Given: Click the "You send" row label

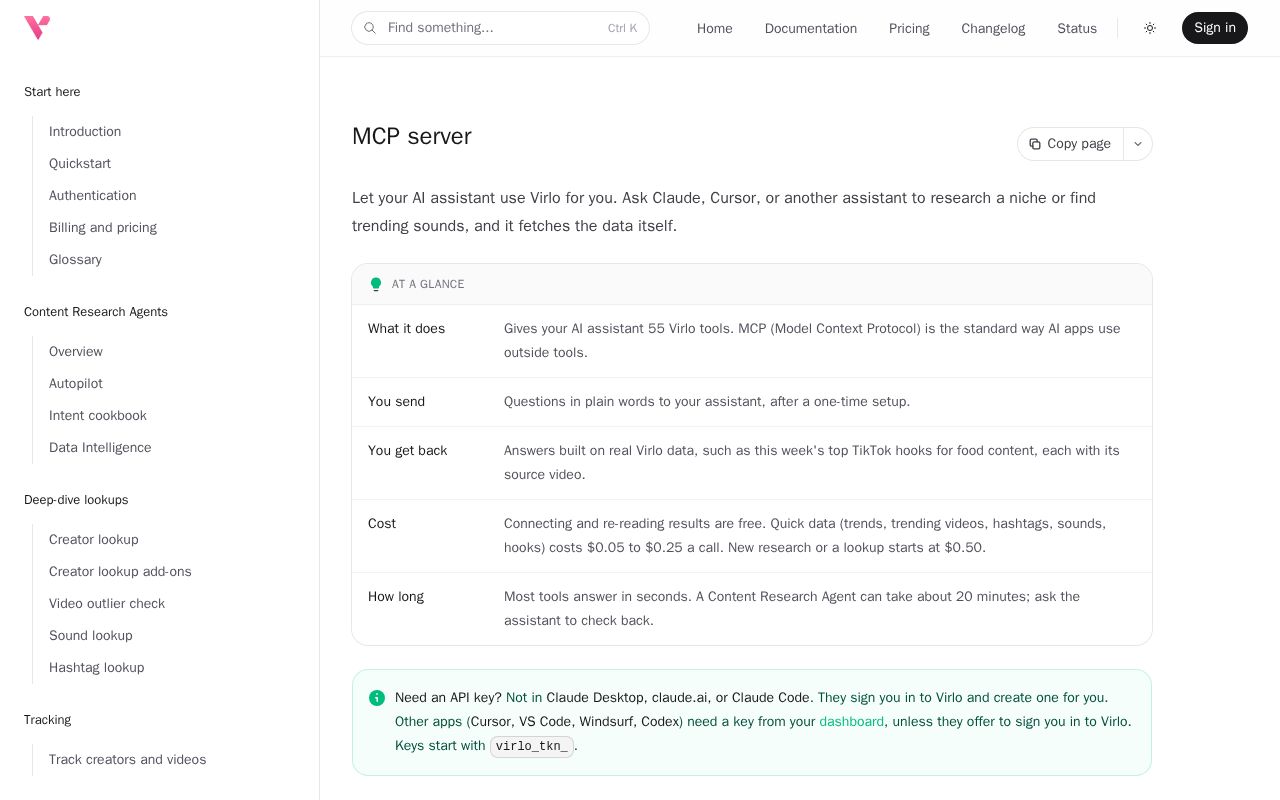Looking at the screenshot, I should tap(397, 402).
